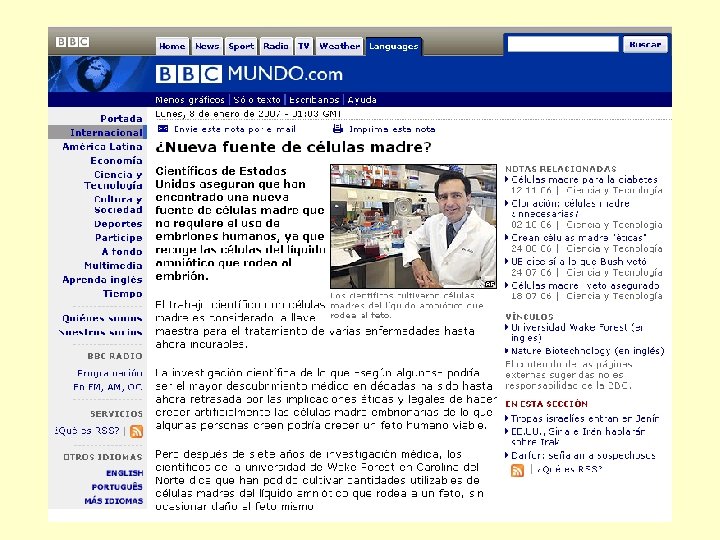Open Universidad Wake Forest link
The width and height of the screenshot is (720, 540).
577,332
